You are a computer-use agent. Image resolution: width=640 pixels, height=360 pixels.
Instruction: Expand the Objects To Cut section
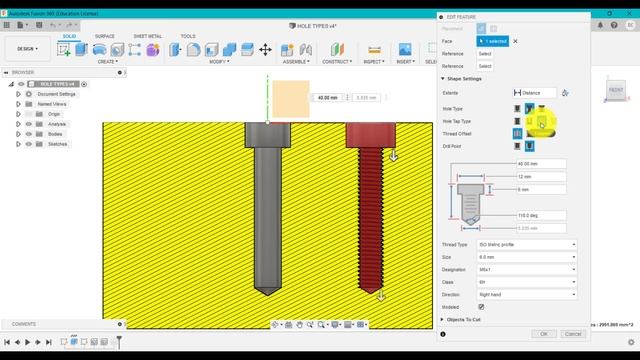pos(442,320)
